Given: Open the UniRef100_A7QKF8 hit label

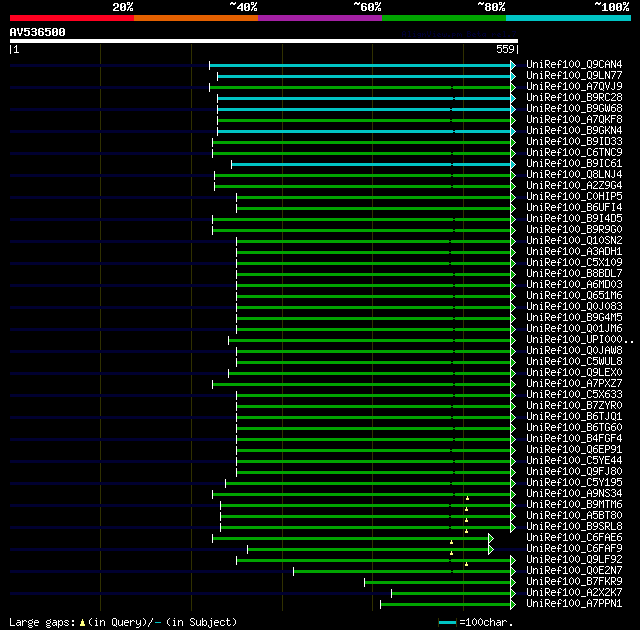Looking at the screenshot, I should pyautogui.click(x=574, y=120).
